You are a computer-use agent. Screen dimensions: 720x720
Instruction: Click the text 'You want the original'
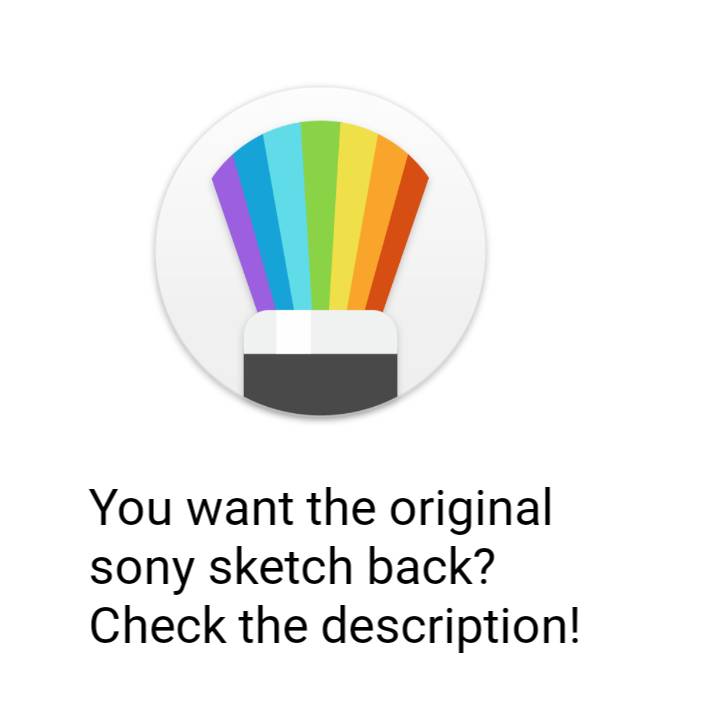tap(320, 507)
